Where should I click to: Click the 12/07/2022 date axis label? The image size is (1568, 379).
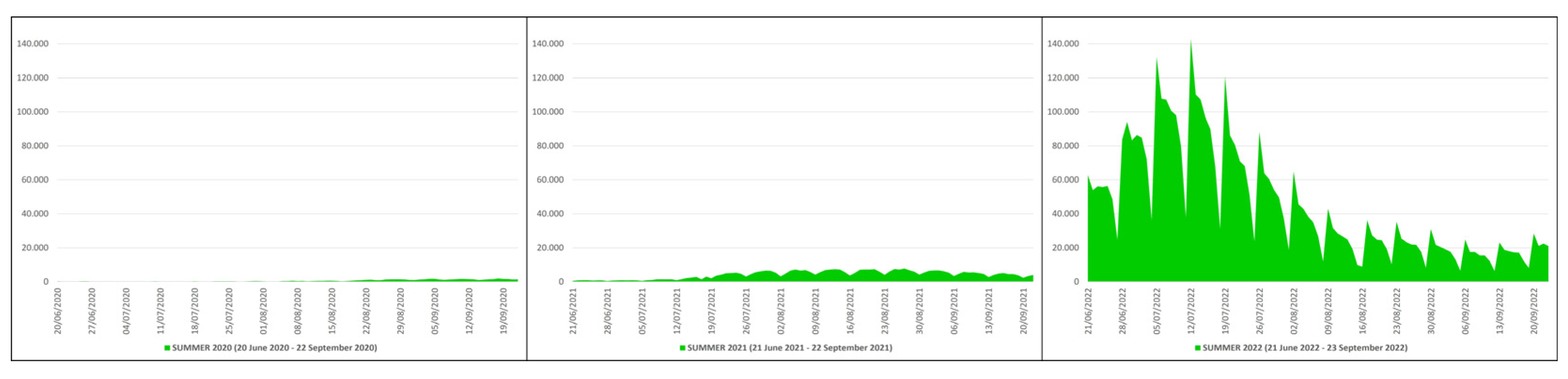pyautogui.click(x=1191, y=311)
